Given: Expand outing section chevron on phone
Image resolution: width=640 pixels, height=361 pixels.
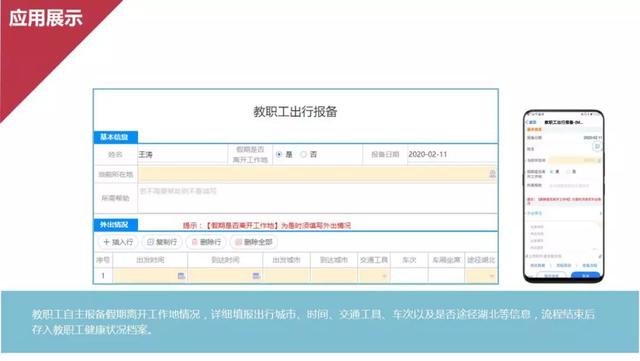Looking at the screenshot, I should 600,214.
